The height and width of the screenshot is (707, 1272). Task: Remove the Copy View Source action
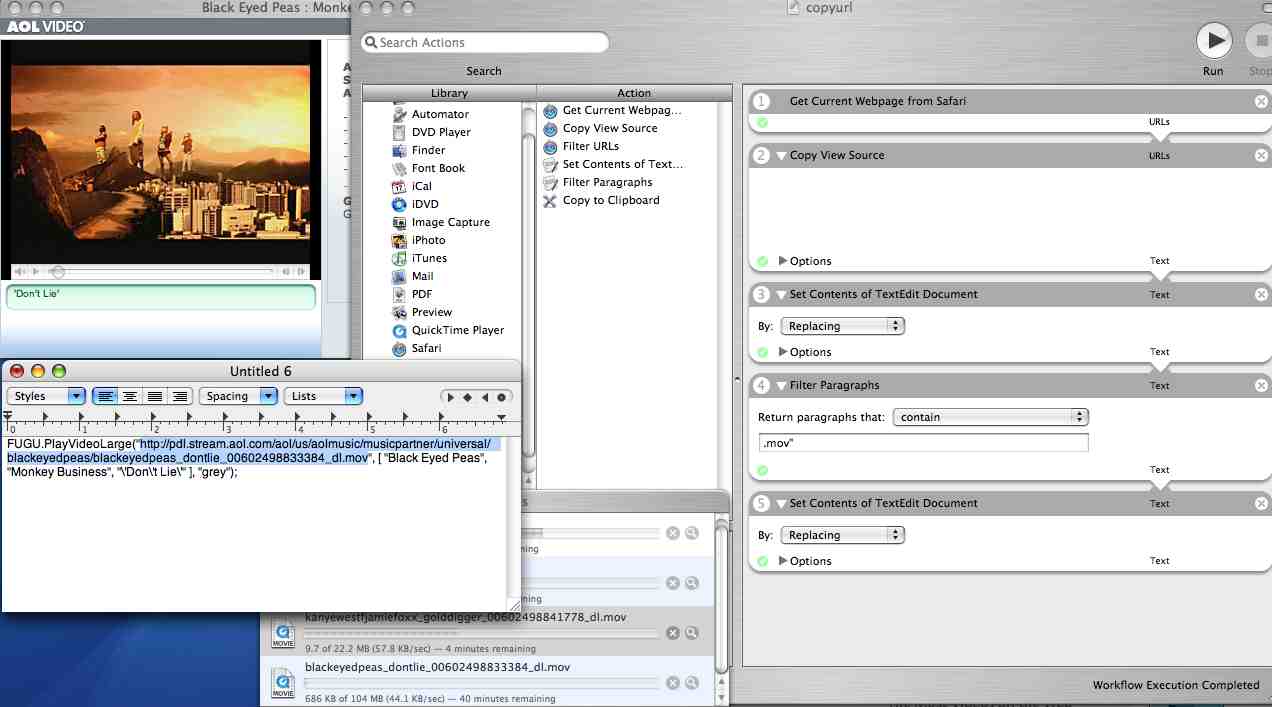1261,155
